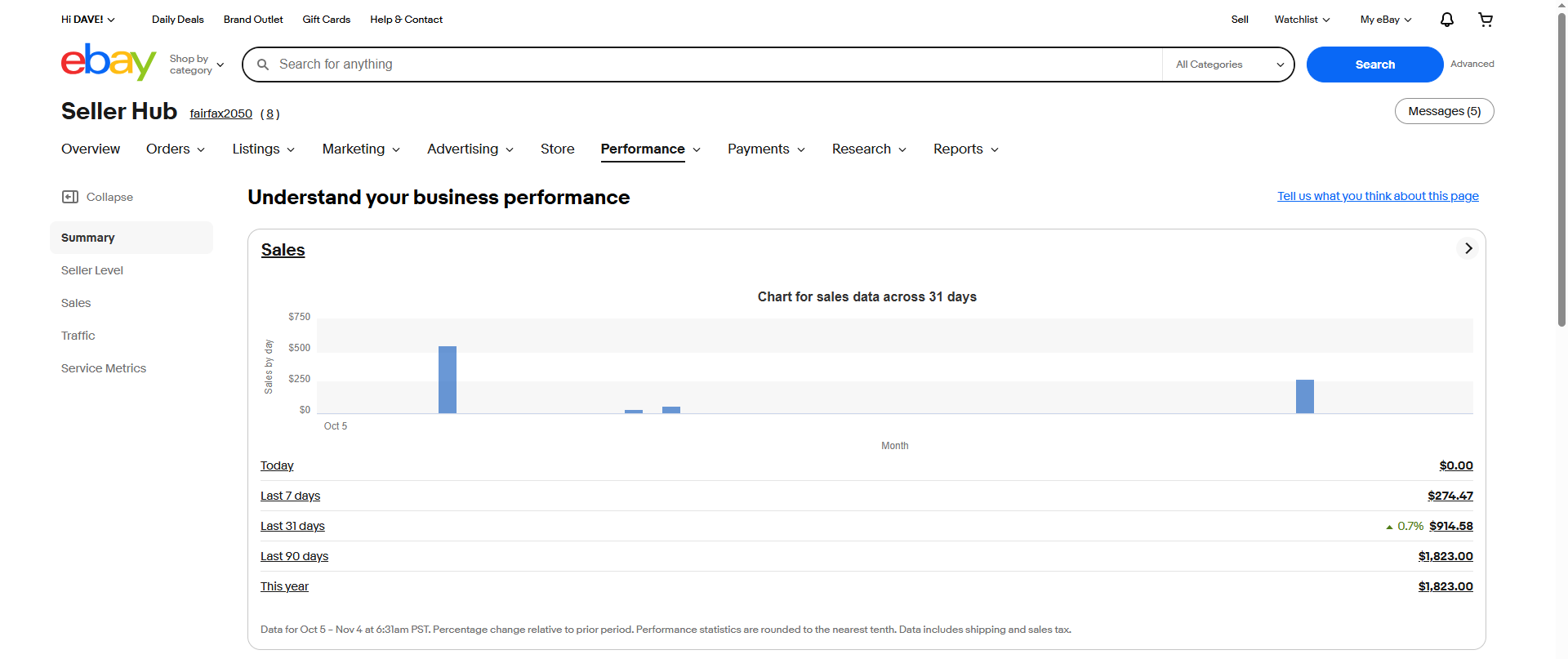1568x659 pixels.
Task: Open the Payments menu
Action: (x=766, y=149)
